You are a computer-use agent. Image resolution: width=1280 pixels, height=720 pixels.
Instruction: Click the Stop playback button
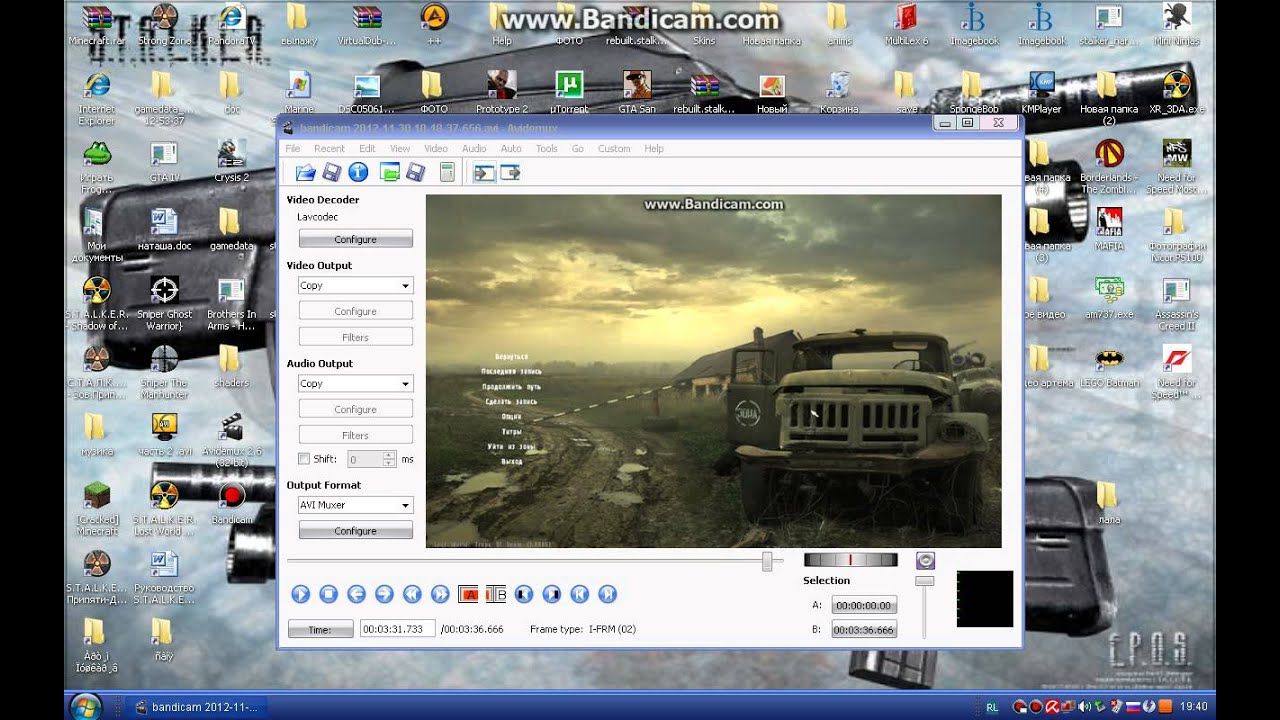click(328, 594)
